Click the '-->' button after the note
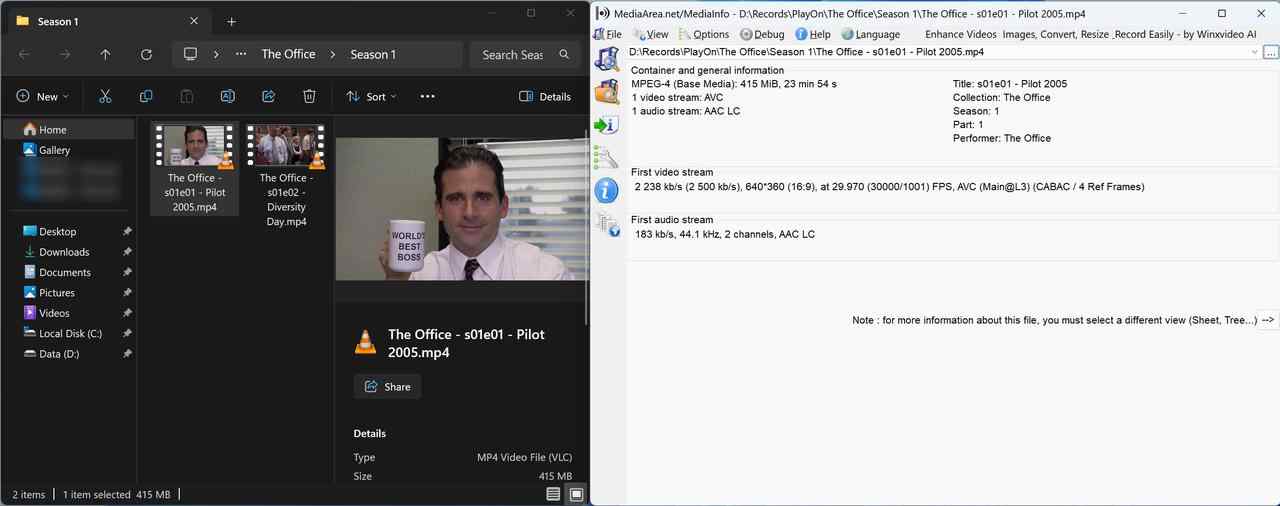This screenshot has width=1280, height=506. (1269, 320)
